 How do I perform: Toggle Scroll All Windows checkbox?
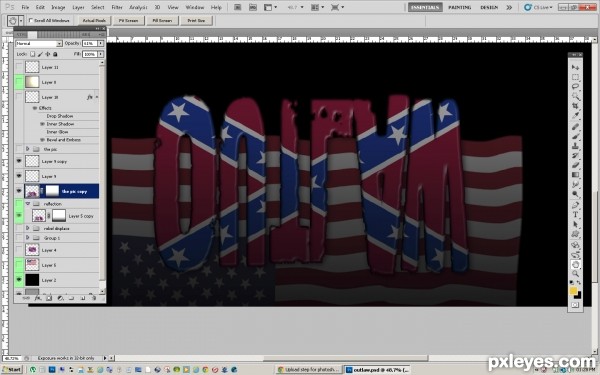[31, 20]
